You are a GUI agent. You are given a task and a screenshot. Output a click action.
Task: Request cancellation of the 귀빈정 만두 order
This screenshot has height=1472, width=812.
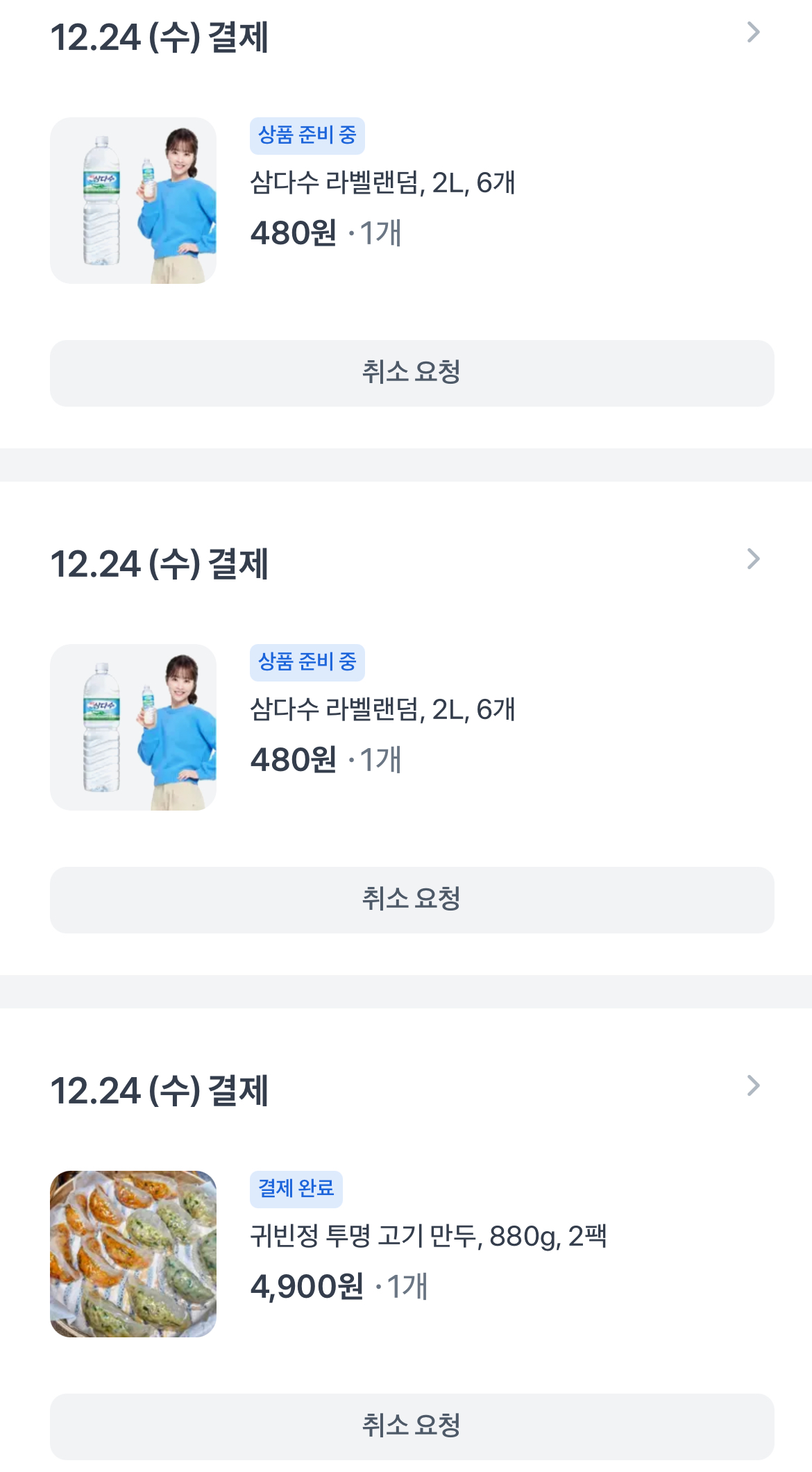point(412,1426)
